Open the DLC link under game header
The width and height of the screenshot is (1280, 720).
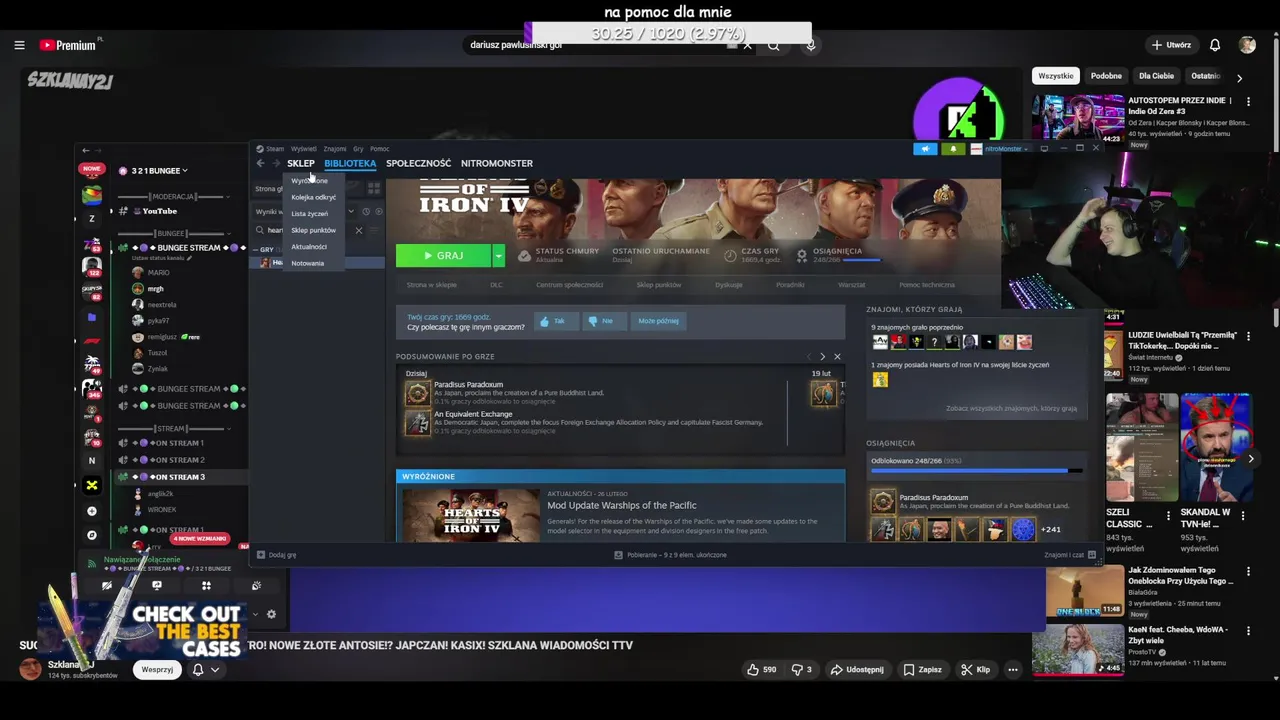(x=496, y=285)
